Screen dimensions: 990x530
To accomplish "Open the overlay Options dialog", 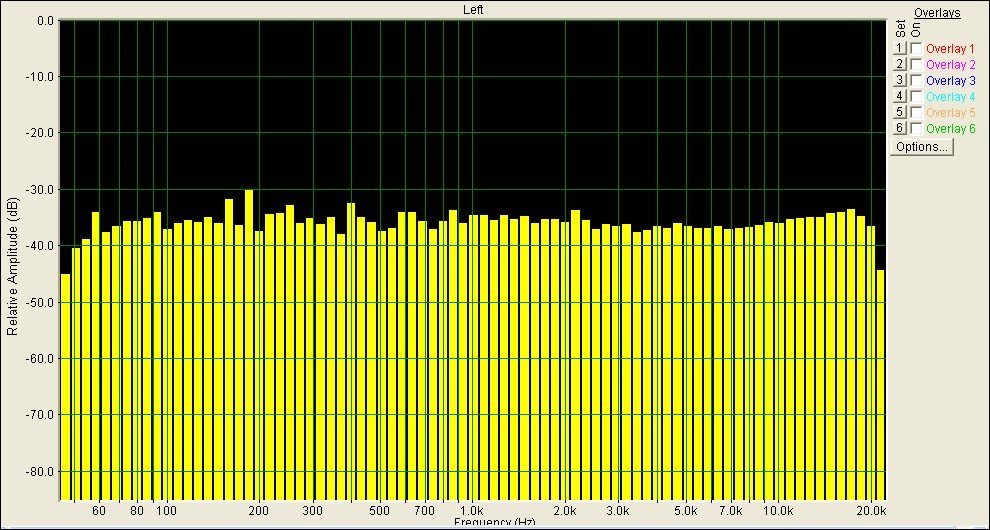I will pos(922,147).
